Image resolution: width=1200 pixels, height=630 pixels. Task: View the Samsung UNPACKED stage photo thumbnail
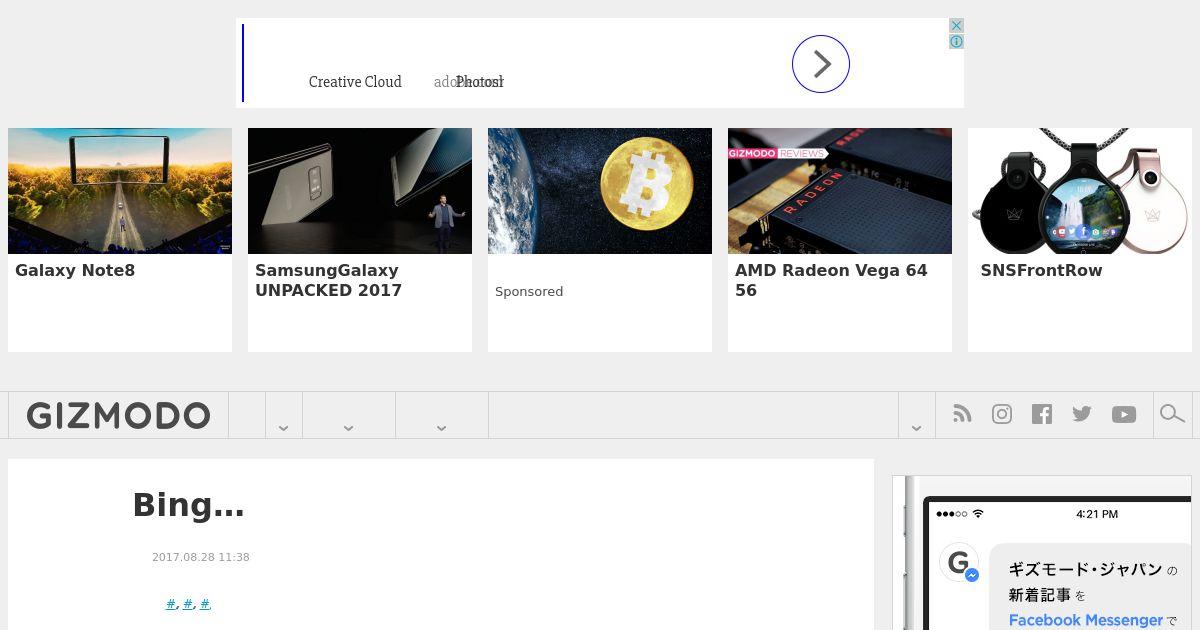(360, 191)
